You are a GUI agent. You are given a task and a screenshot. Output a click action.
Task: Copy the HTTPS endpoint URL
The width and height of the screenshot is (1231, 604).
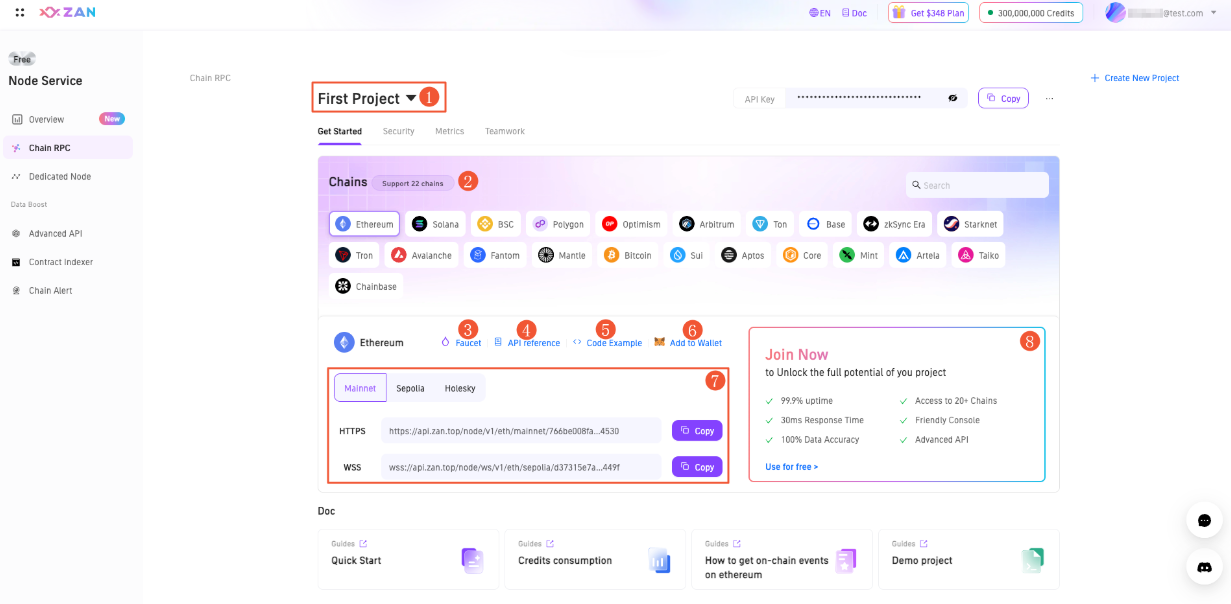pos(697,431)
